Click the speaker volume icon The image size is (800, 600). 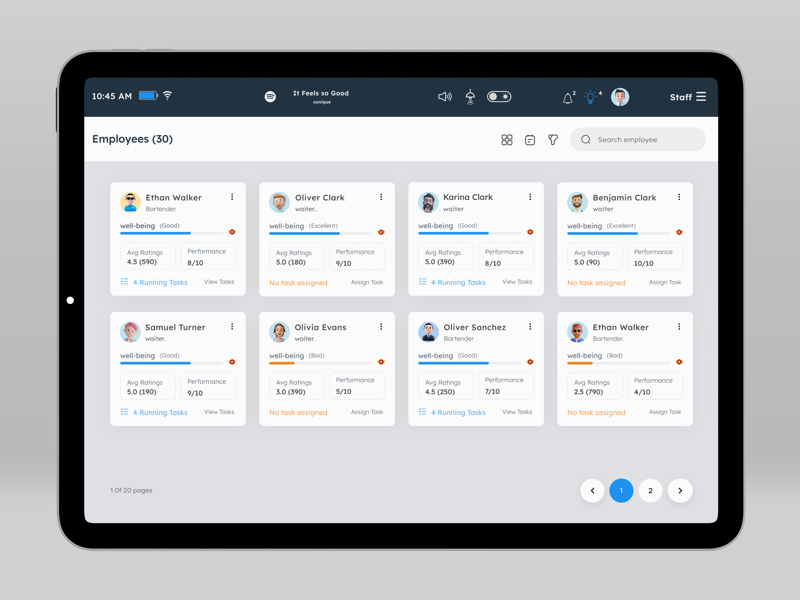pyautogui.click(x=445, y=97)
